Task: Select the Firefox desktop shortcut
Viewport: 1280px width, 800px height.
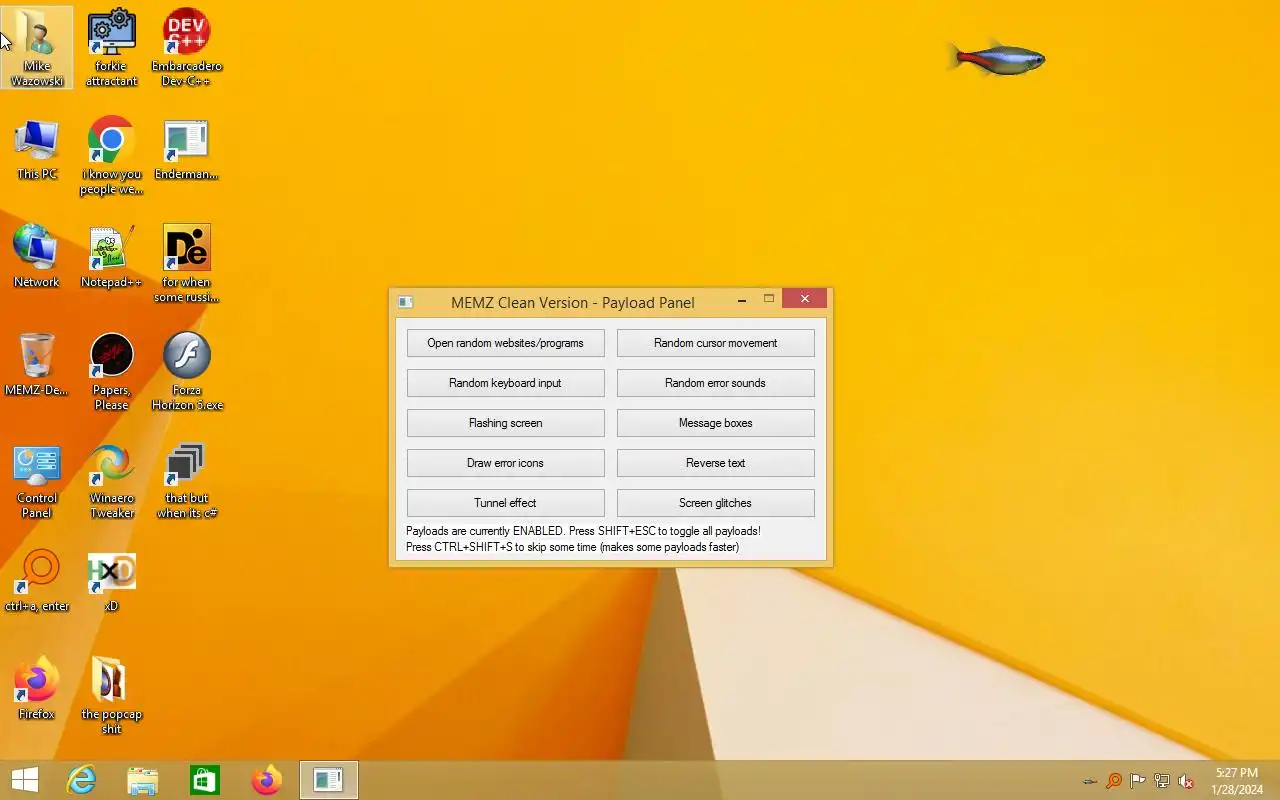Action: [37, 689]
